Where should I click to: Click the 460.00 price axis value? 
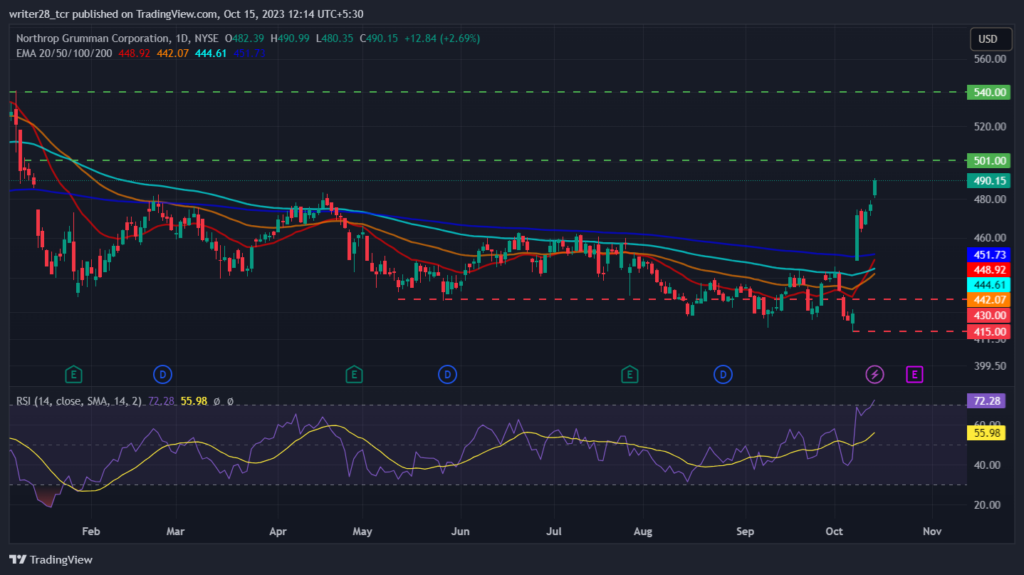(990, 238)
